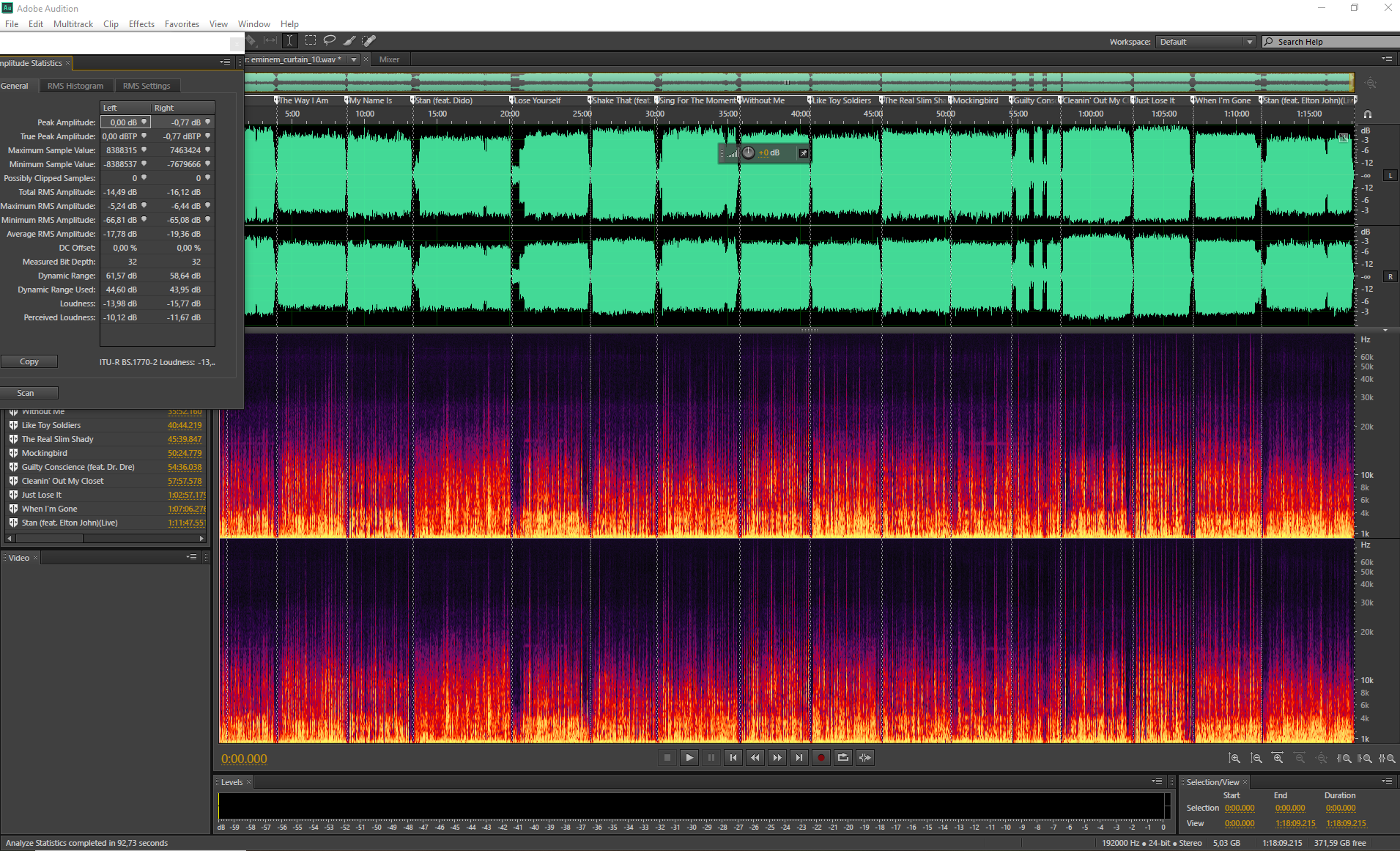This screenshot has width=1400, height=851.
Task: Click the Fast Forward button
Action: point(777,758)
